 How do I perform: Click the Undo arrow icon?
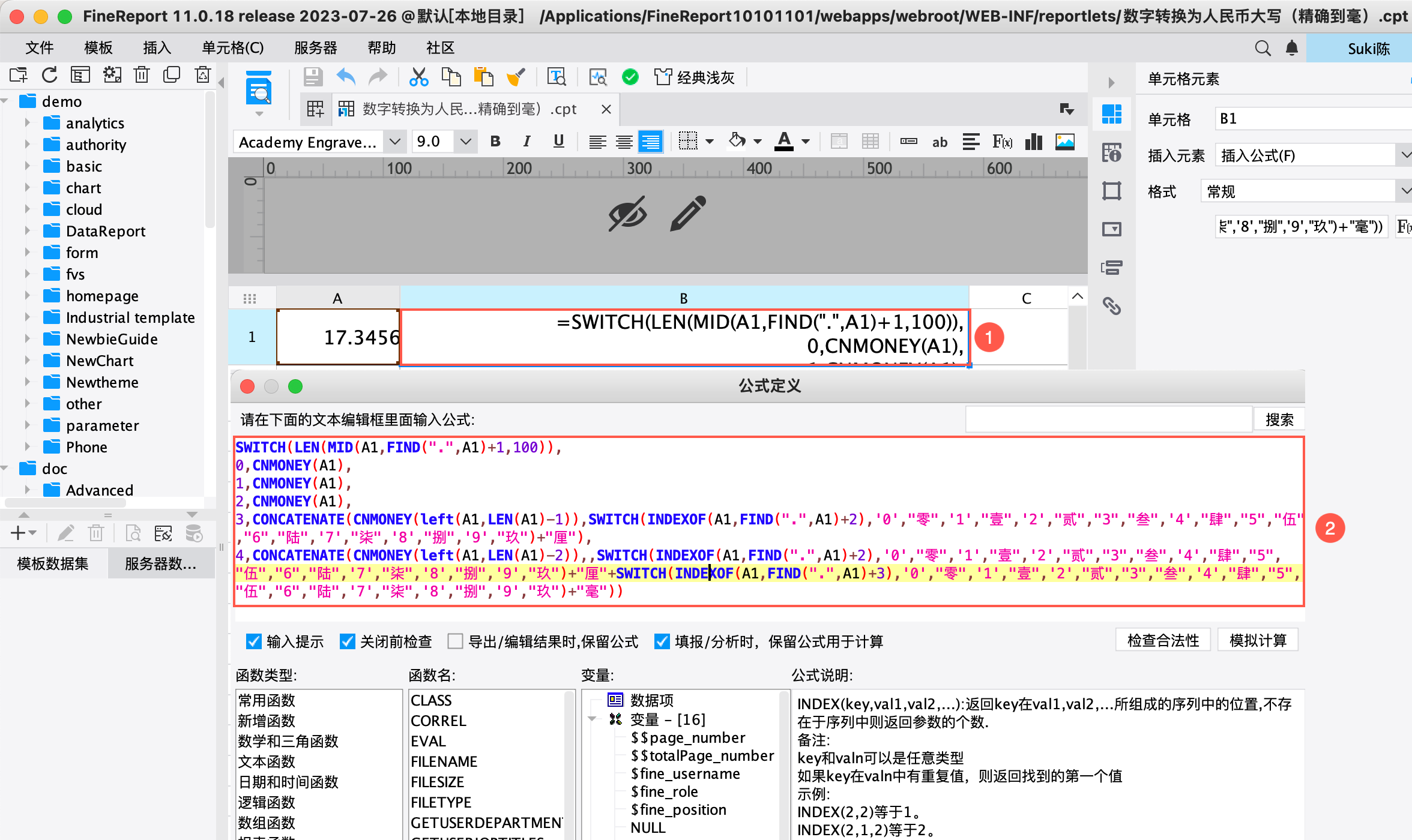tap(346, 77)
